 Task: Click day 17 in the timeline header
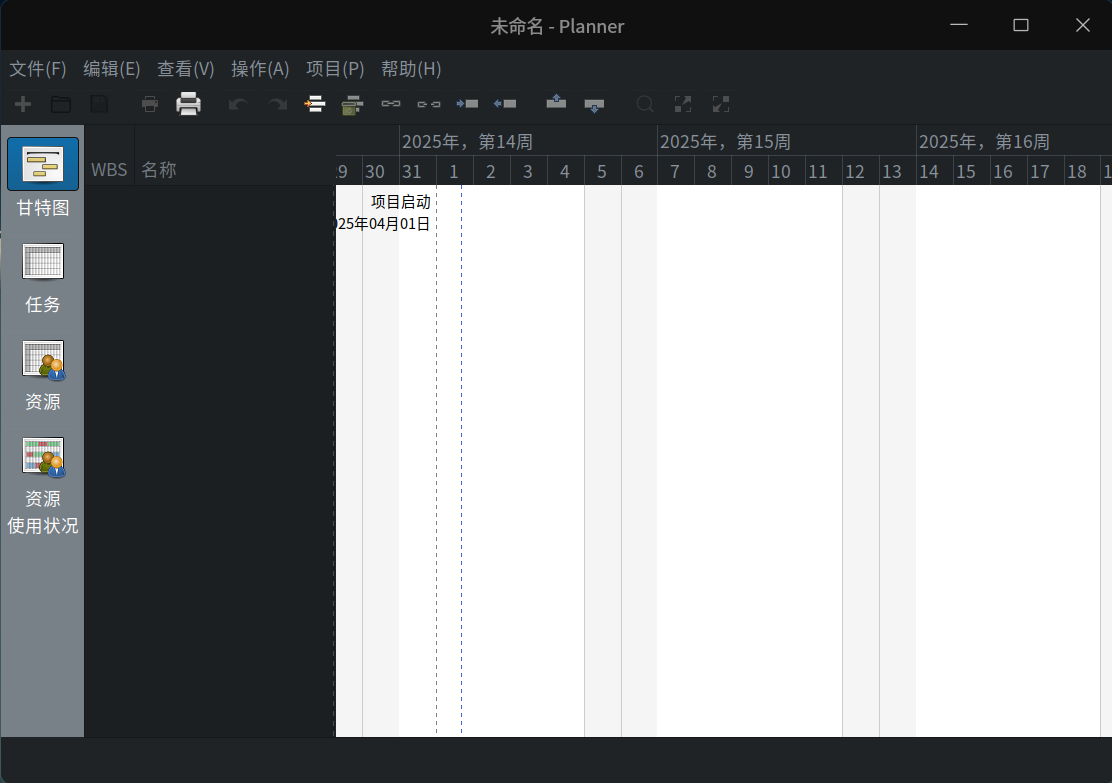tap(1045, 171)
